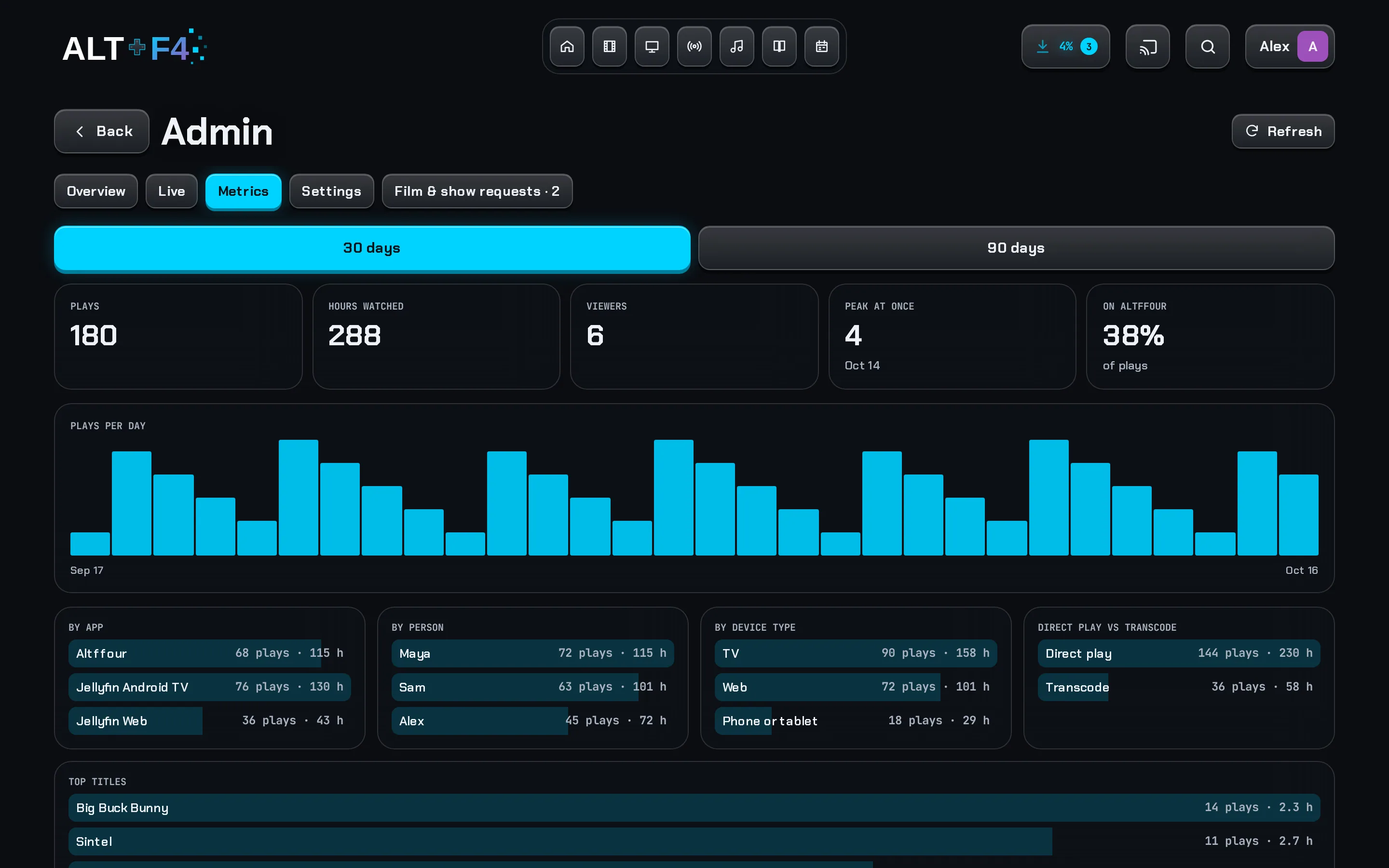This screenshot has height=868, width=1389.
Task: Select the 90 days range
Action: pos(1016,248)
